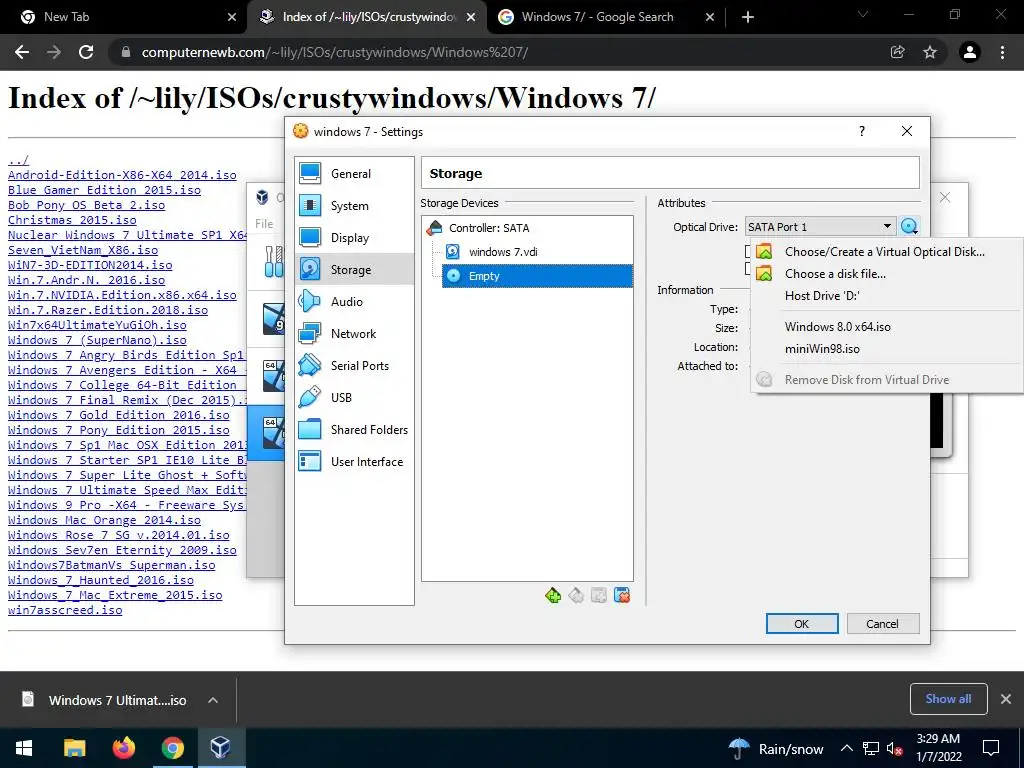This screenshot has width=1024, height=768.
Task: Open Audio settings category
Action: coord(354,302)
